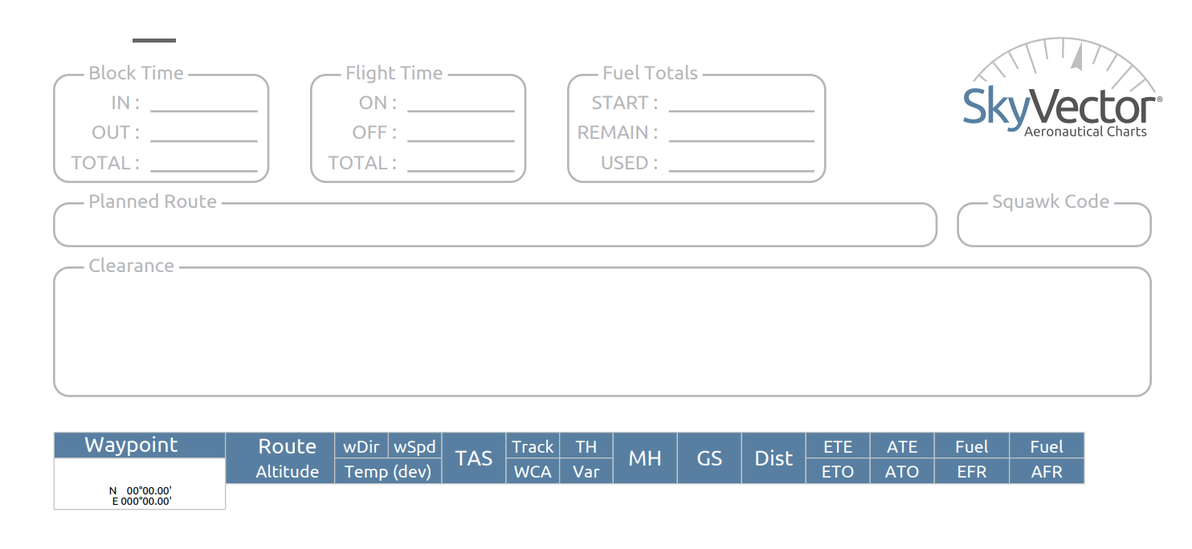Click the Block Time OUT line
The height and width of the screenshot is (549, 1192).
pos(203,132)
